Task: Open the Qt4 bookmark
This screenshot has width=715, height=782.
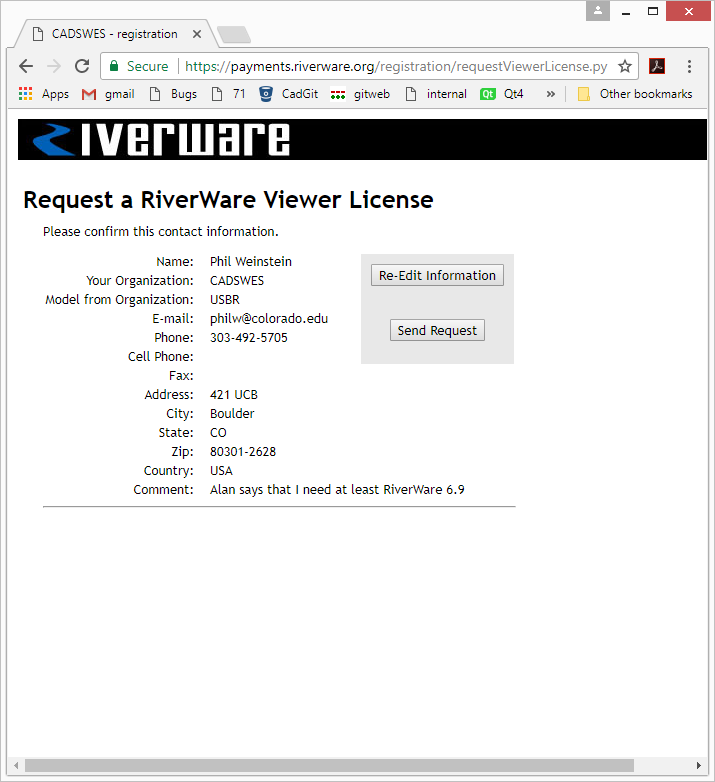Action: pyautogui.click(x=502, y=94)
